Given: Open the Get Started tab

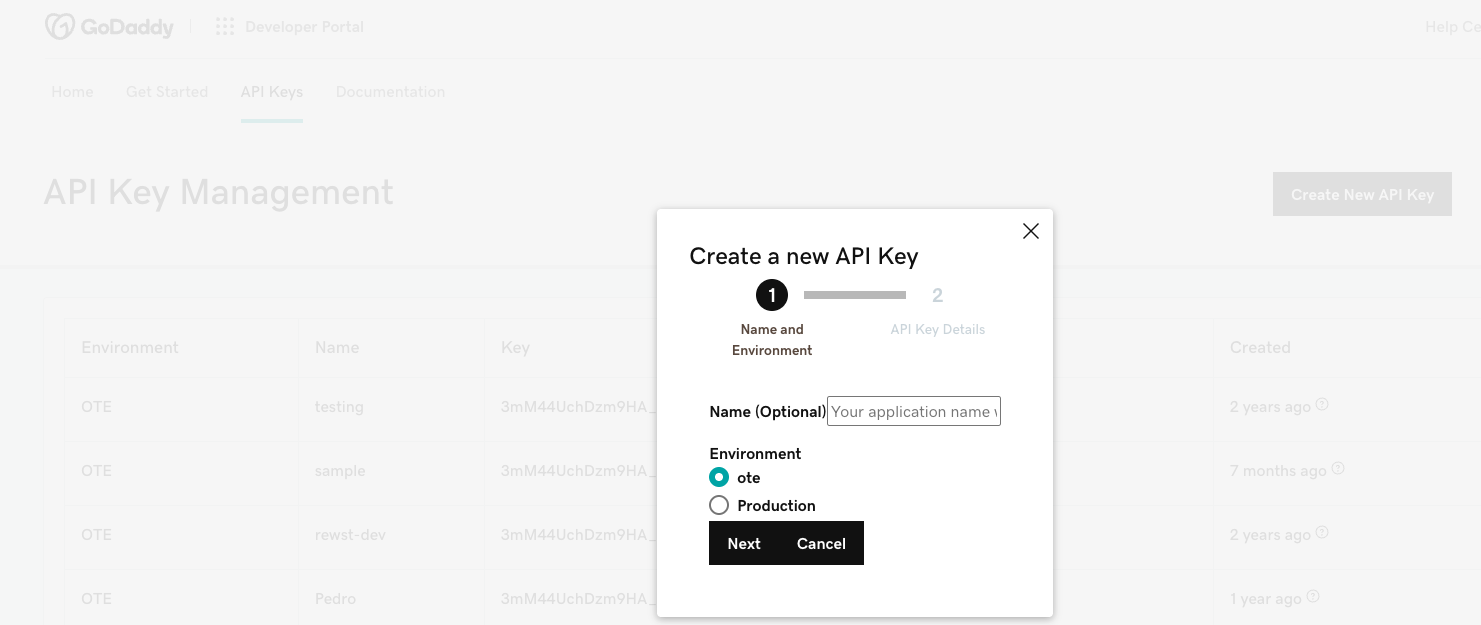Looking at the screenshot, I should coord(167,92).
